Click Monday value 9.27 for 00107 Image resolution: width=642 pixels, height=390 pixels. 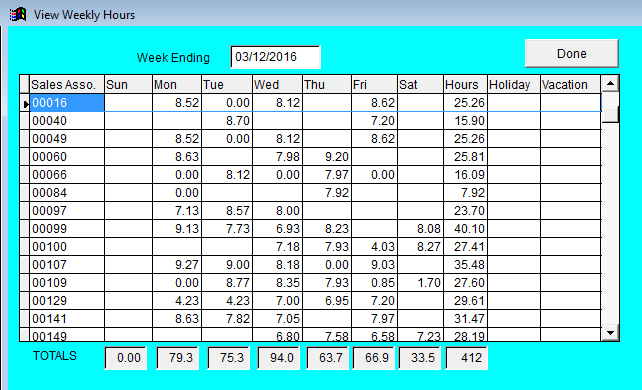click(177, 265)
